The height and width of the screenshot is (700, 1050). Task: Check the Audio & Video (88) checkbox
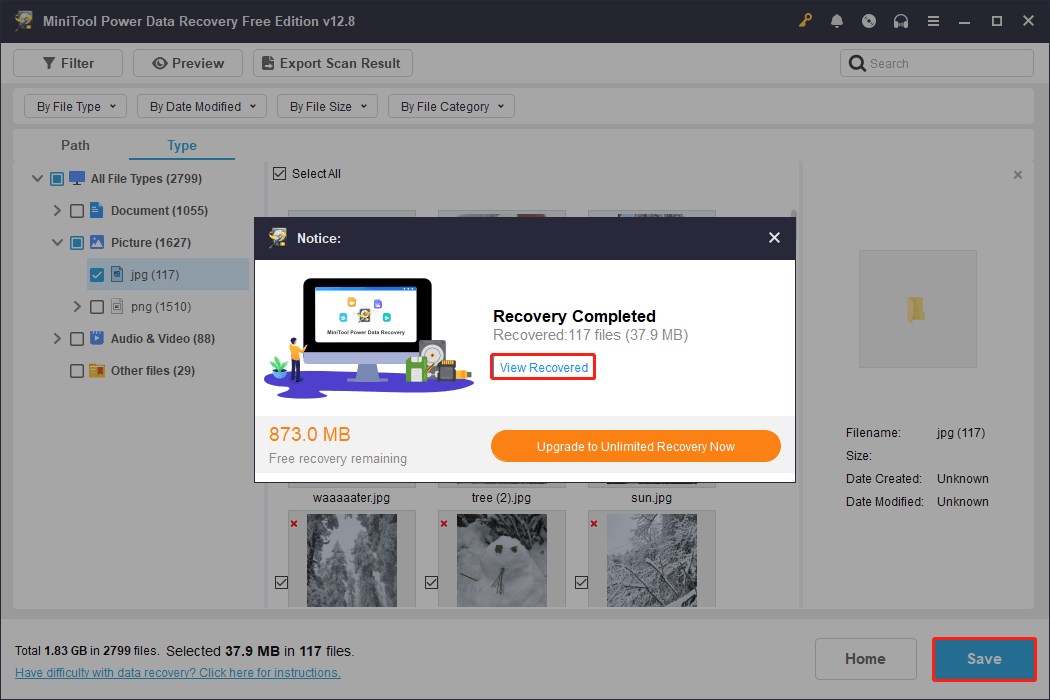click(77, 339)
